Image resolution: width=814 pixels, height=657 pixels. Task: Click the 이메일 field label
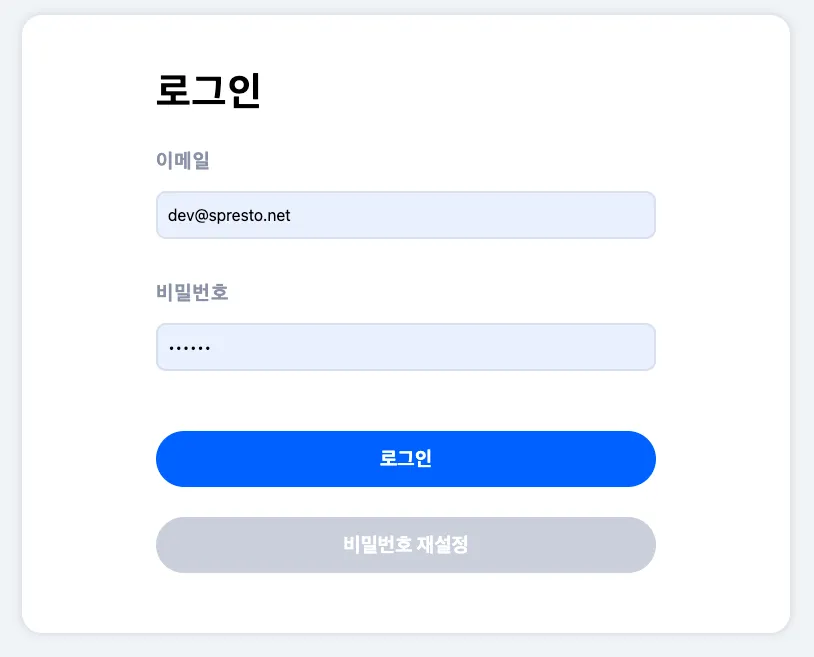[183, 160]
